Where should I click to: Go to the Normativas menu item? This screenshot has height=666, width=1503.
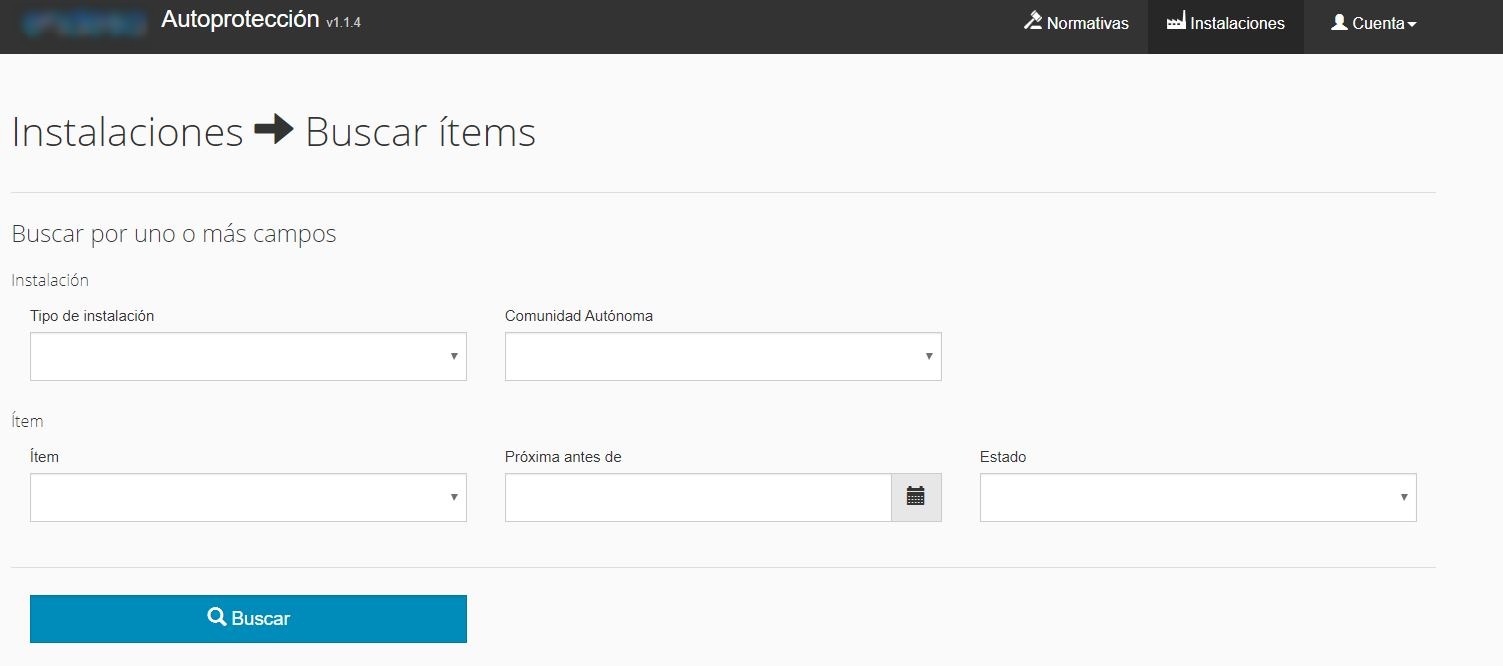coord(1087,23)
